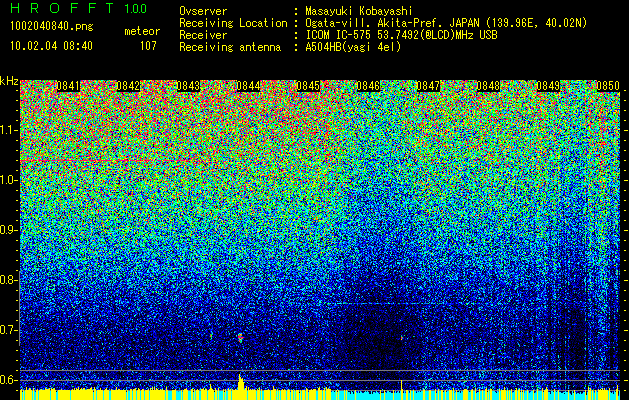
Task: Click the 0842 time marker
Action: [128, 86]
